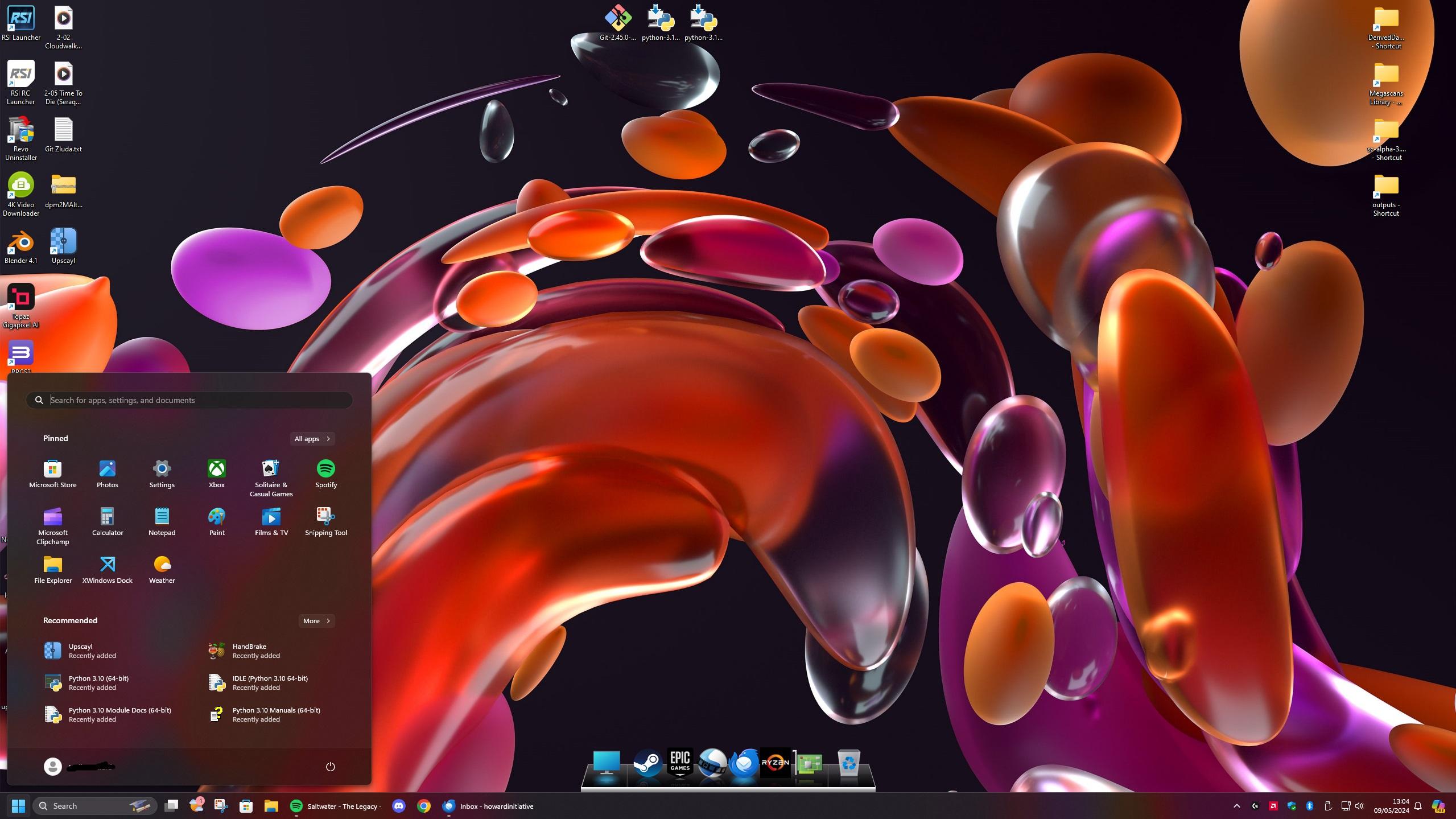Click the power button

click(330, 767)
